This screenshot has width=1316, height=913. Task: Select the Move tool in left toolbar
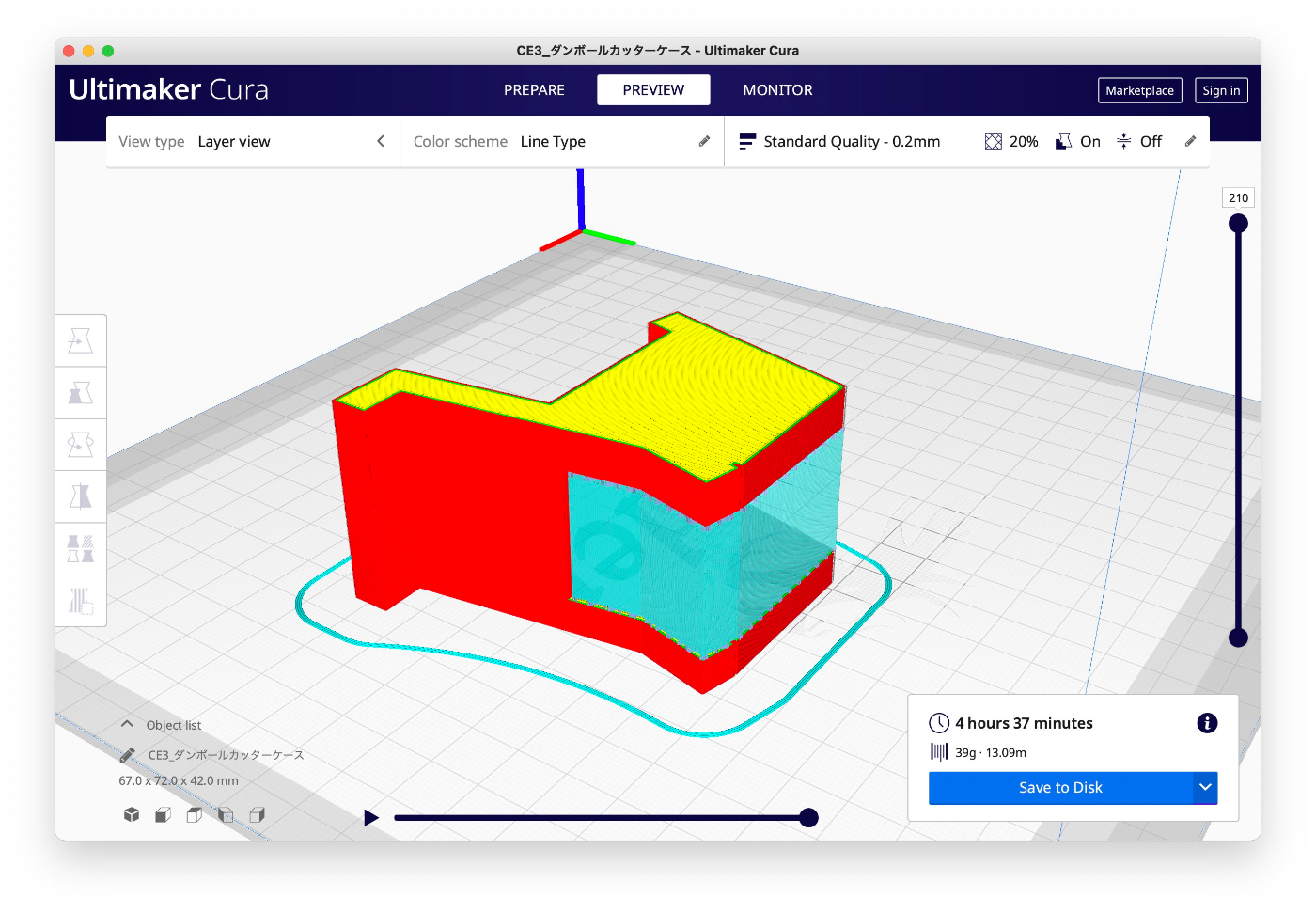81,340
